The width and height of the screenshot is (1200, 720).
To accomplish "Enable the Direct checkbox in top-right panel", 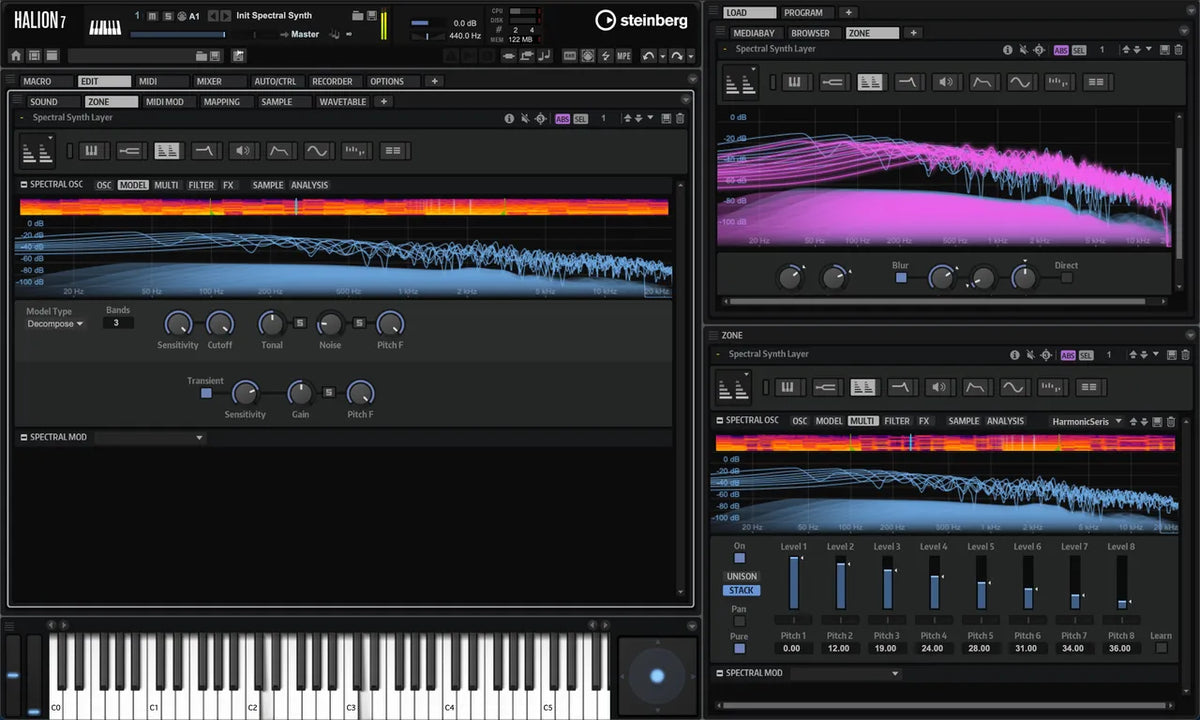I will [x=1066, y=278].
